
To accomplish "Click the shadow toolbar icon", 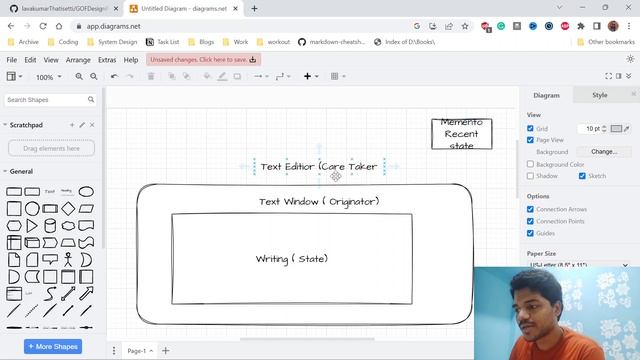I will coord(237,76).
